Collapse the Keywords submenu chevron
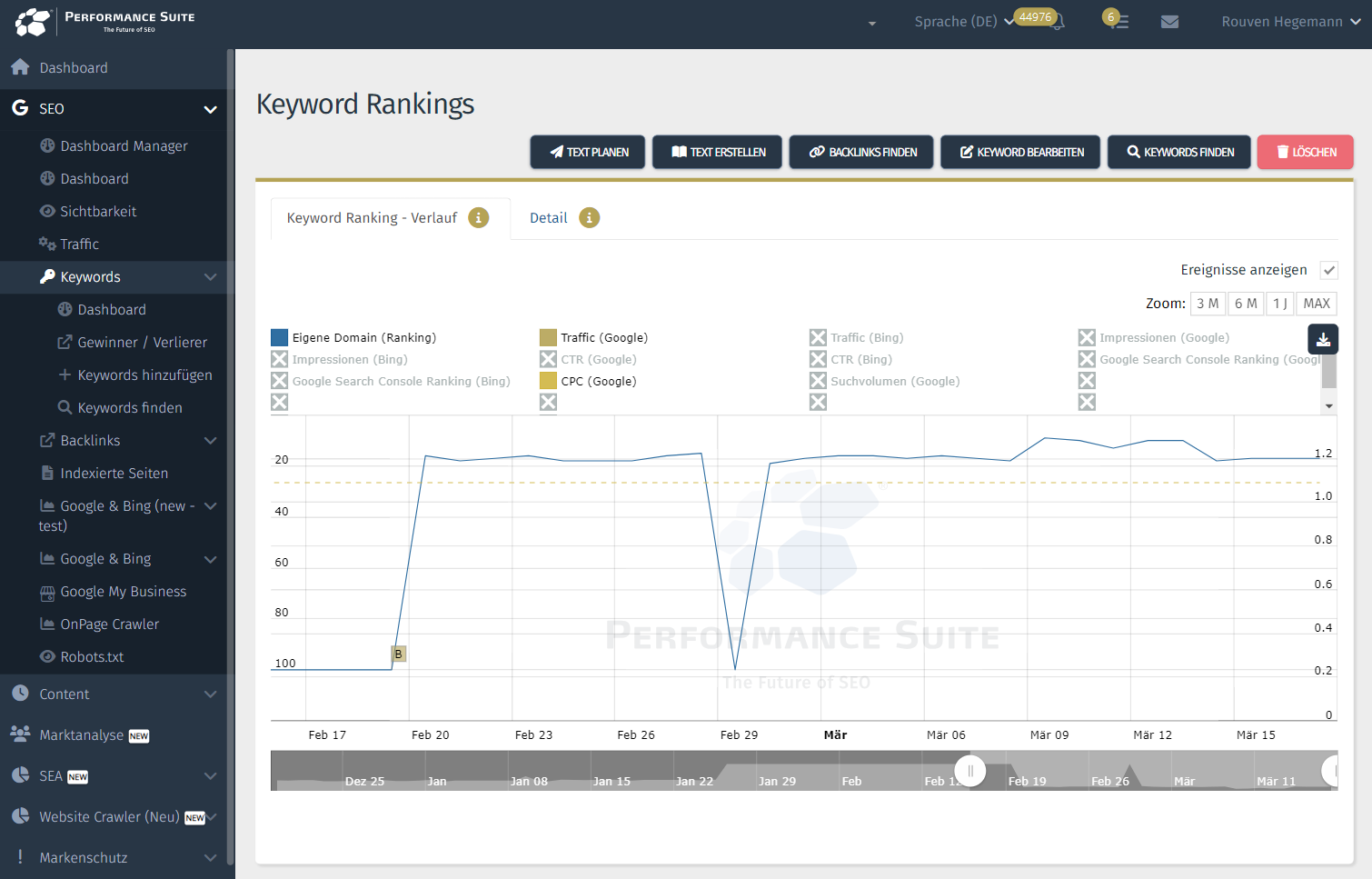 pyautogui.click(x=210, y=276)
